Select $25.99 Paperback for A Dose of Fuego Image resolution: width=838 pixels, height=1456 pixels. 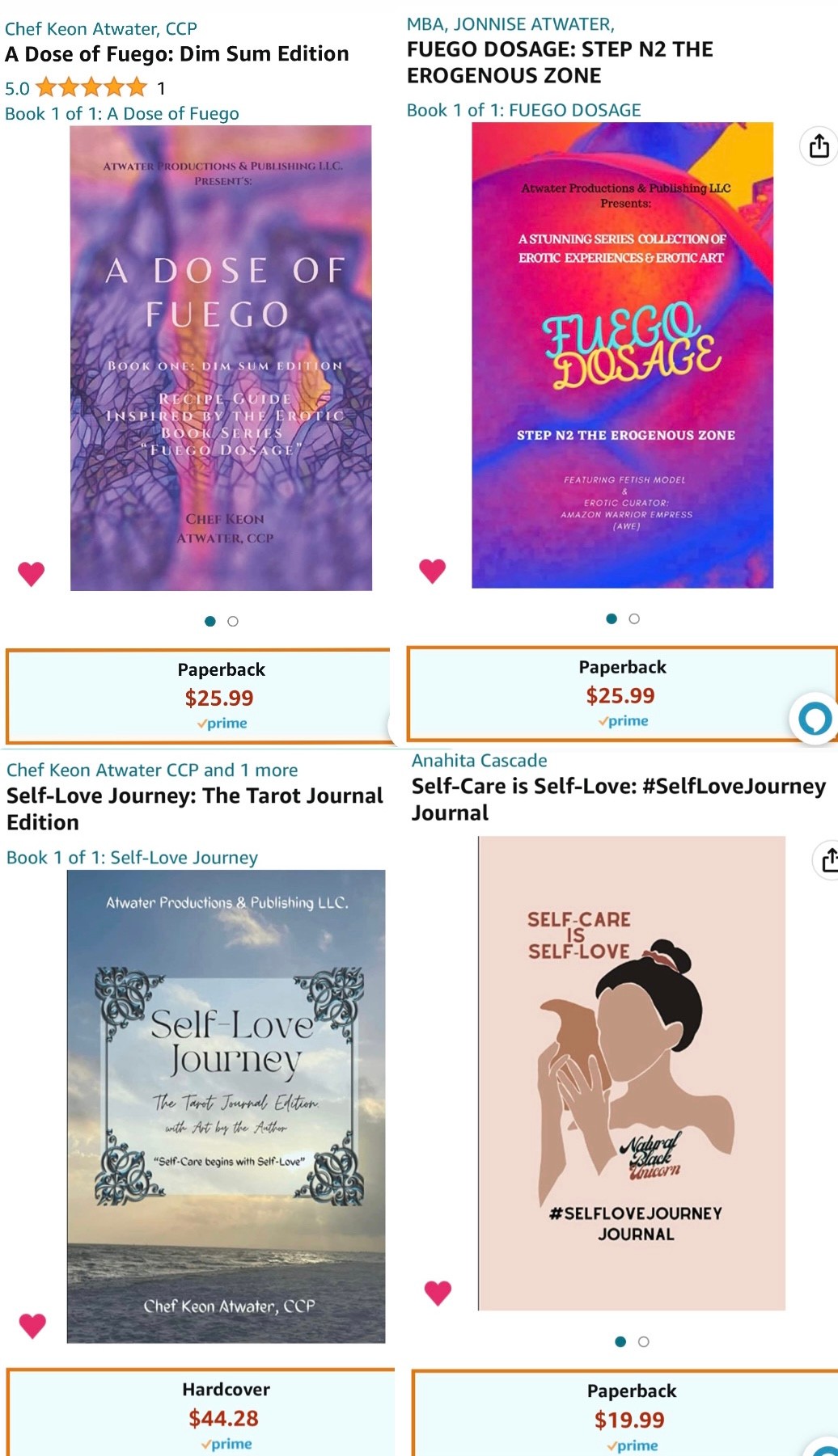(x=197, y=696)
